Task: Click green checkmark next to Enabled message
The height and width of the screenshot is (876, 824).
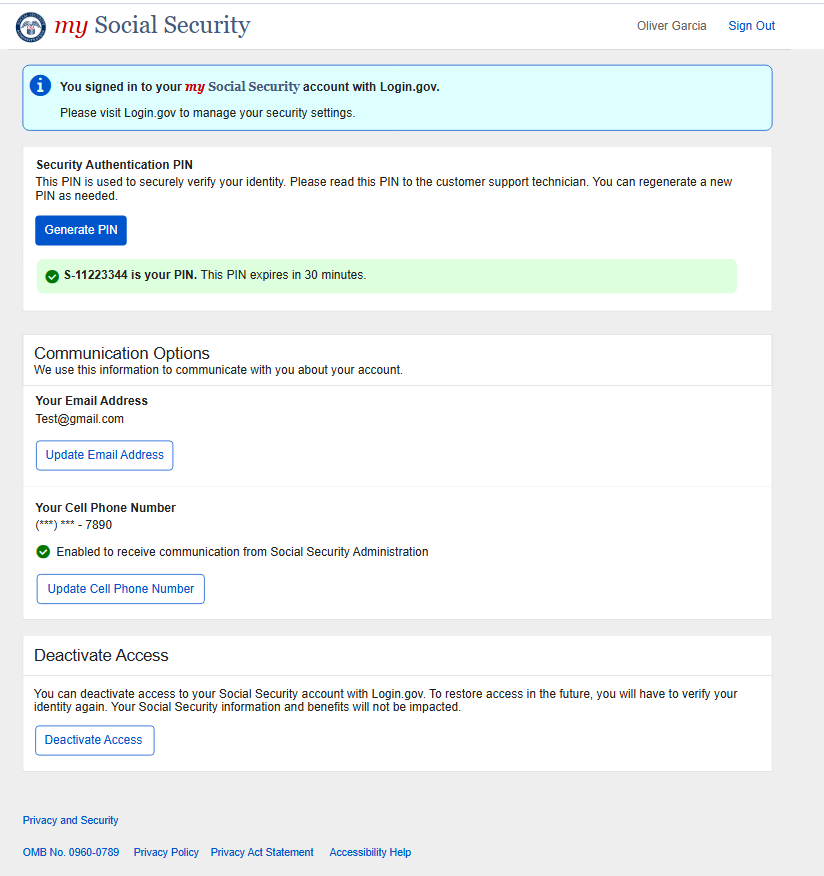Action: click(x=43, y=552)
